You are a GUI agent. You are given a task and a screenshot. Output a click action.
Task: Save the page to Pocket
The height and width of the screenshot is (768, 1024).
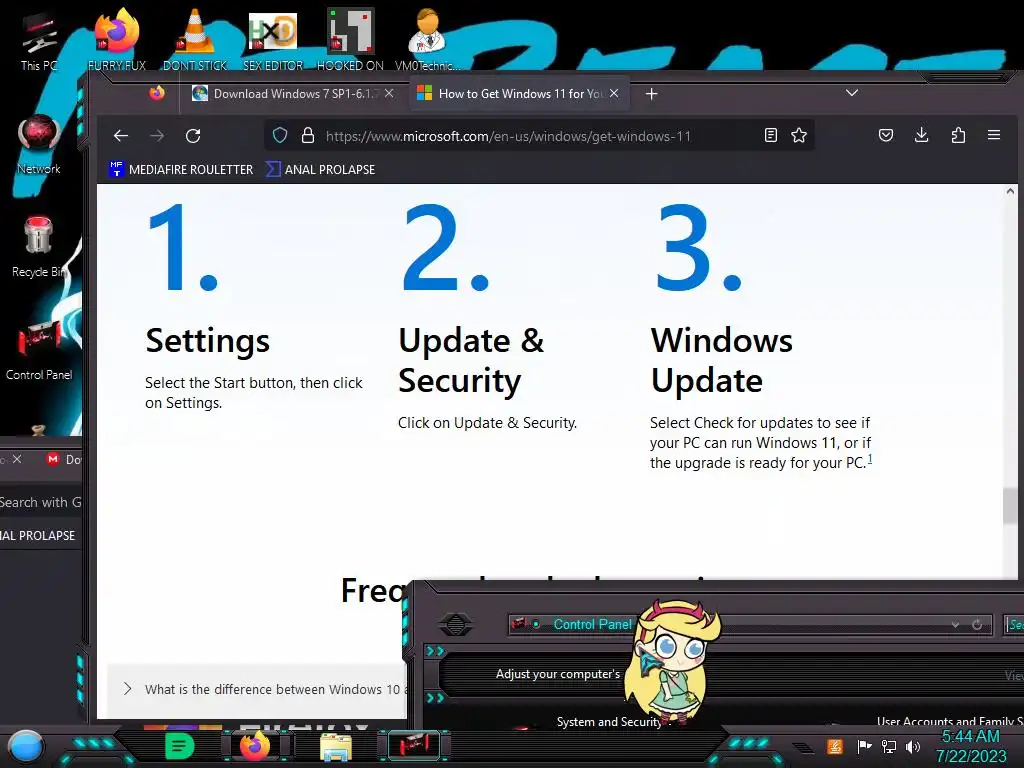886,135
